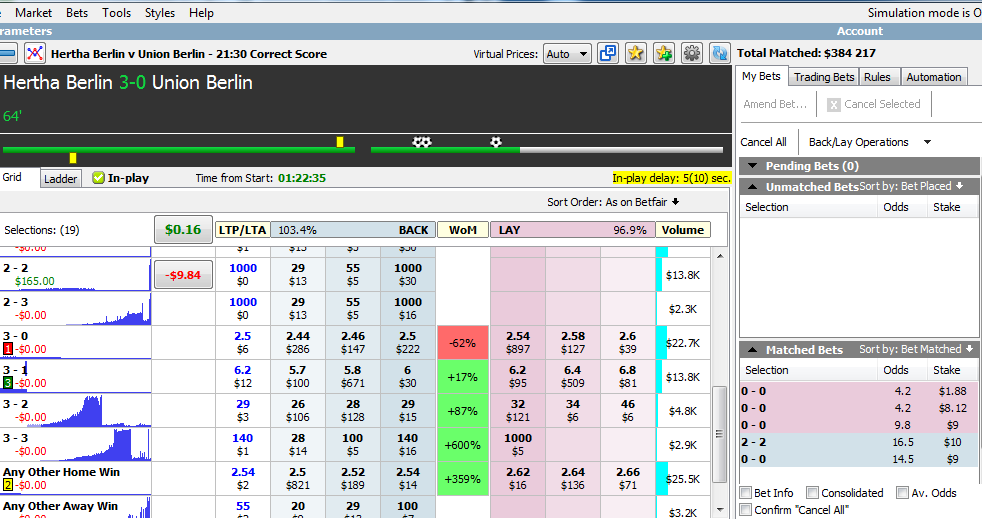This screenshot has height=519, width=982.
Task: Open the Tools menu
Action: coord(116,13)
